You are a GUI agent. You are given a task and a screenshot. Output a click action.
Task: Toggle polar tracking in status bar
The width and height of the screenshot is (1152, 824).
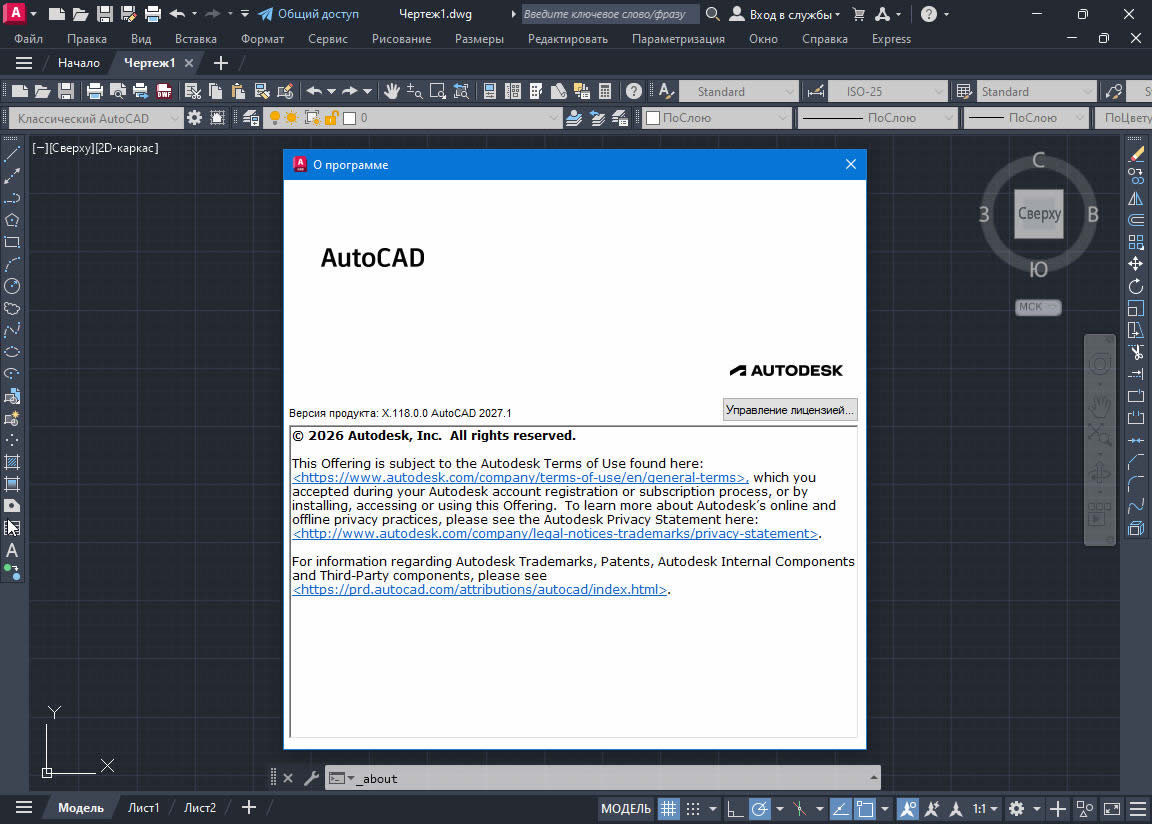[x=760, y=809]
